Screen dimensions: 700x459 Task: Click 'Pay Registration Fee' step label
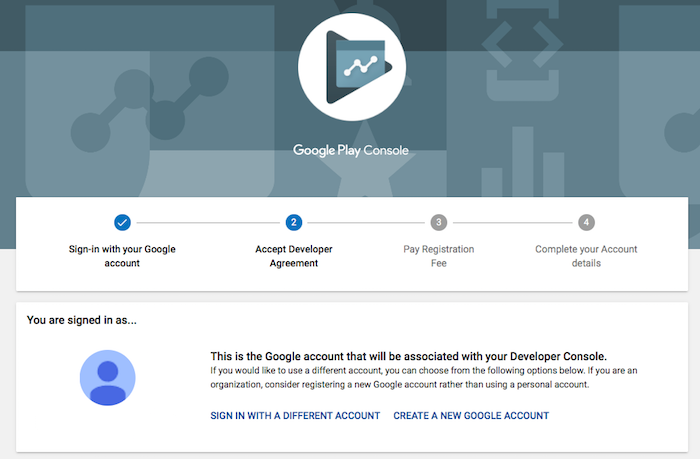[x=439, y=256]
